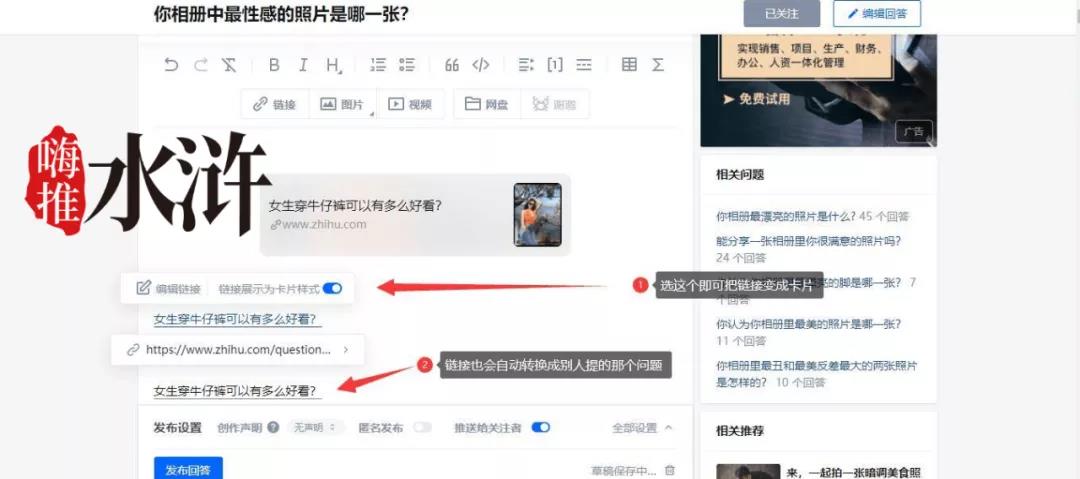Click the 相关推荐 section header

point(740,431)
